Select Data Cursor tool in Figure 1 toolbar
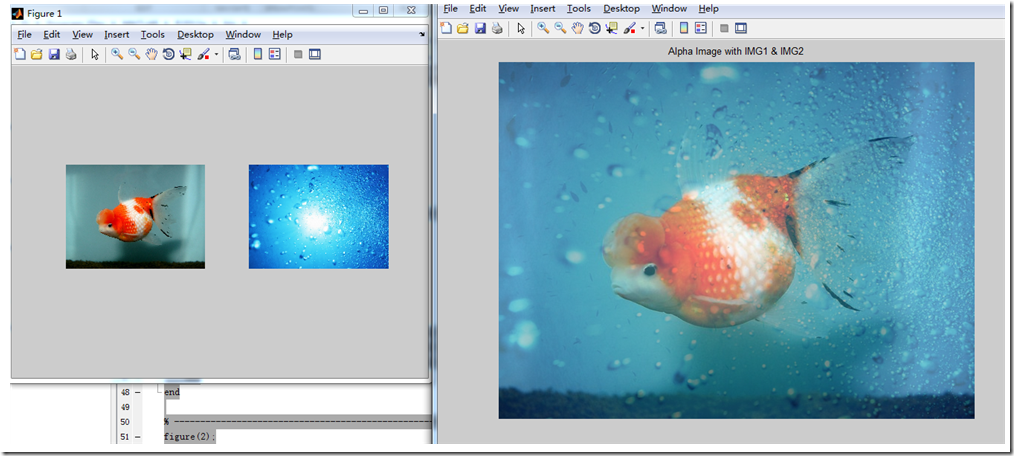The height and width of the screenshot is (456, 1014). (186, 54)
